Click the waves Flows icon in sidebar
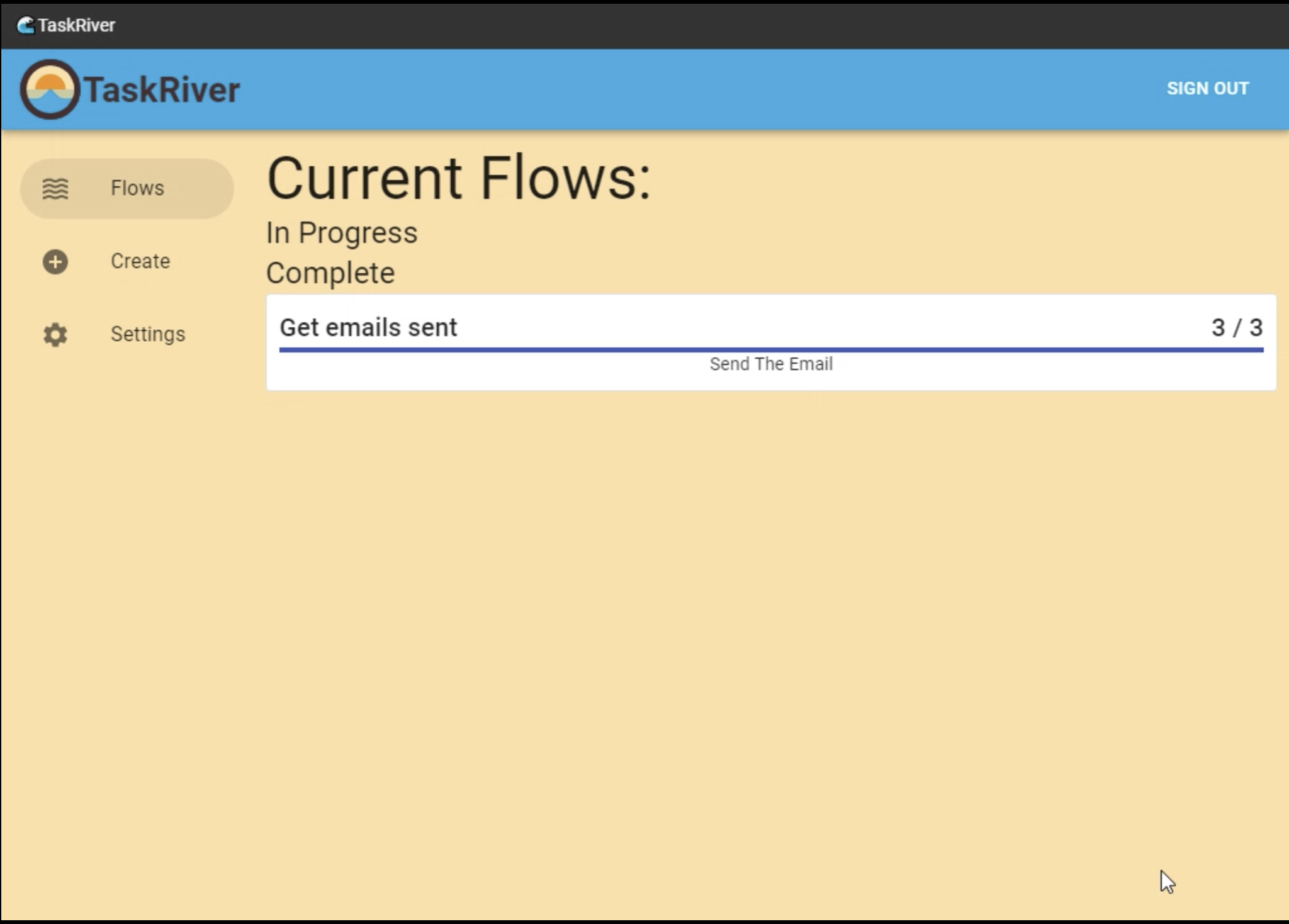The height and width of the screenshot is (924, 1289). click(55, 188)
